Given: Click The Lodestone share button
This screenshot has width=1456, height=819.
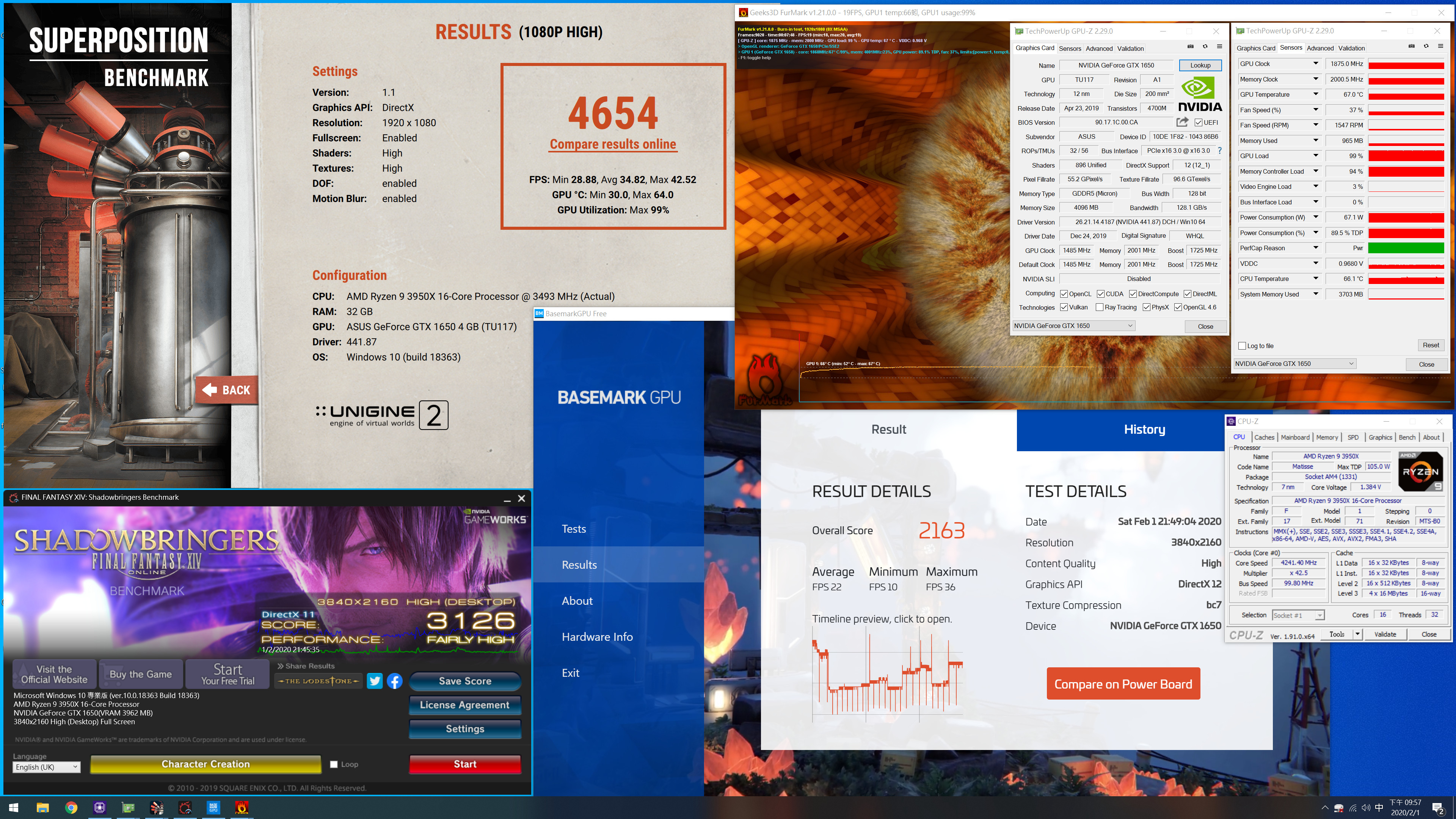Looking at the screenshot, I should click(x=318, y=681).
